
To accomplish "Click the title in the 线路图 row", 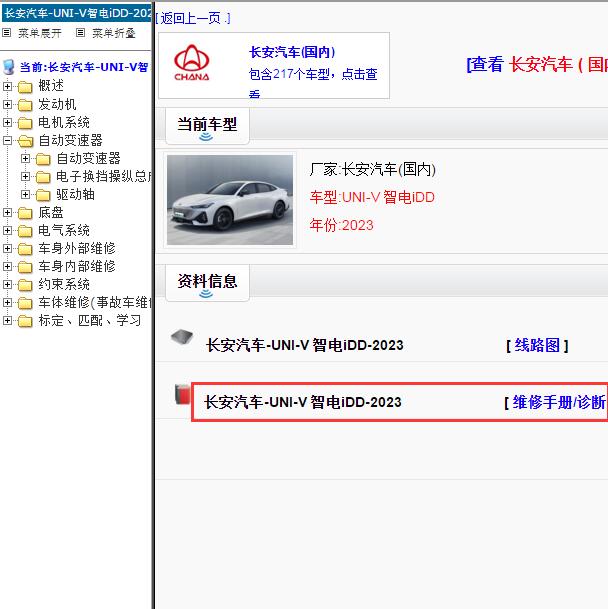I will [305, 345].
